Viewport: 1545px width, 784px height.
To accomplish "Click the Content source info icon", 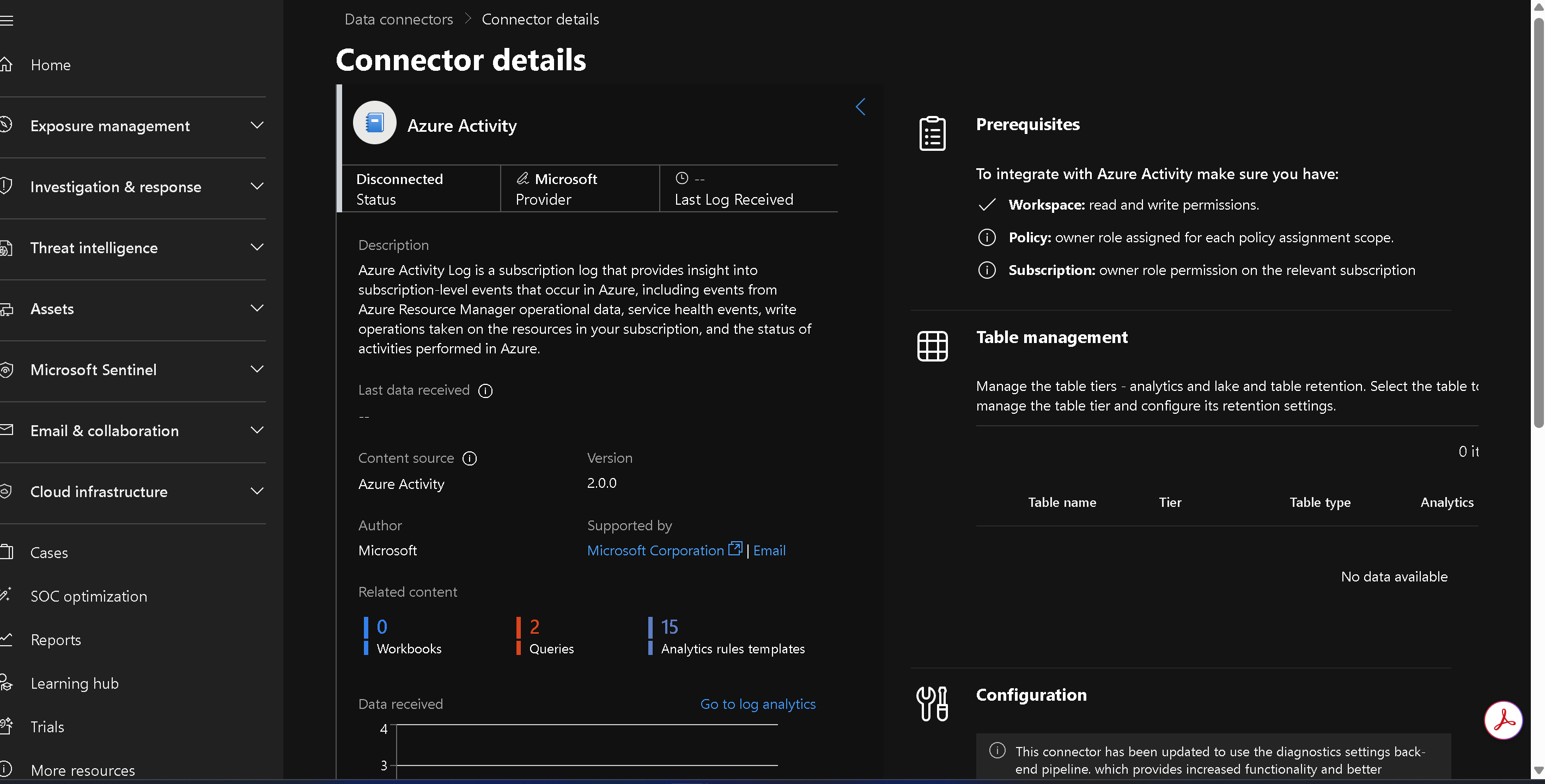I will (x=470, y=458).
